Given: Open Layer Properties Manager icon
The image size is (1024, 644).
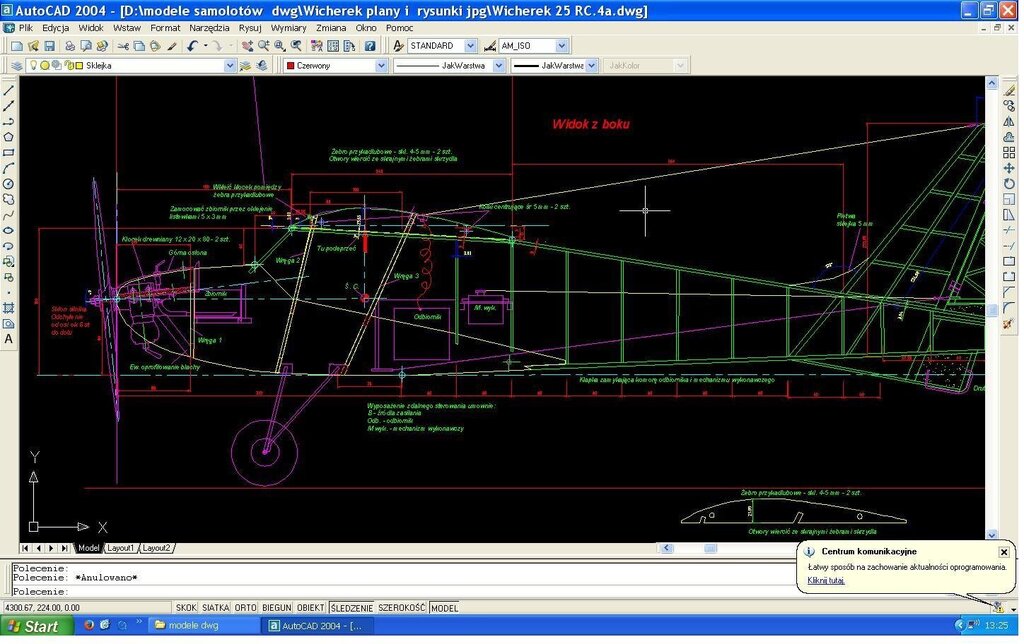Looking at the screenshot, I should pyautogui.click(x=17, y=66).
